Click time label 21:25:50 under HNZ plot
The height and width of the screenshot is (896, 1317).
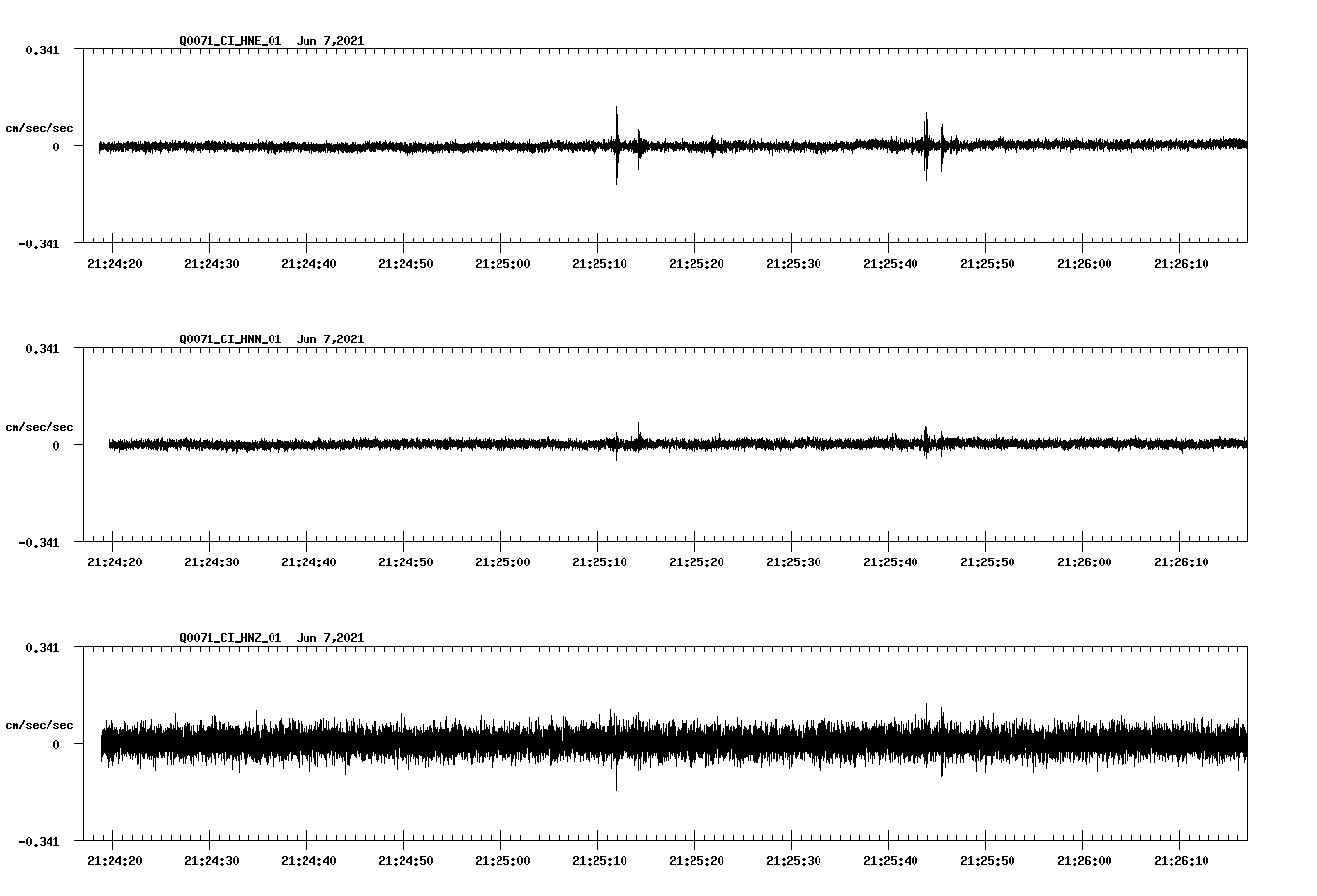click(x=987, y=860)
